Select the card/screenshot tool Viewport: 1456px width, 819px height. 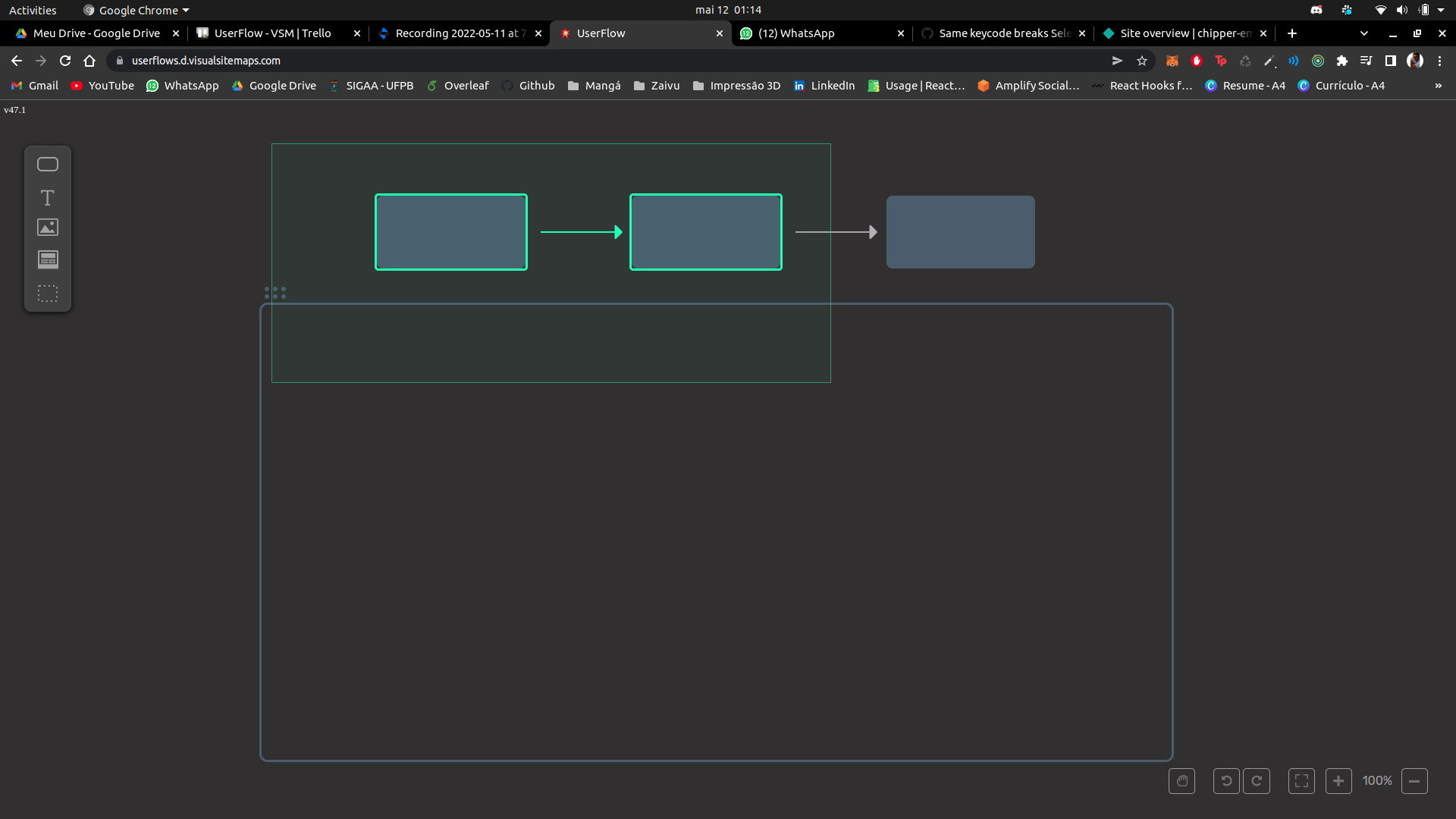[x=47, y=259]
